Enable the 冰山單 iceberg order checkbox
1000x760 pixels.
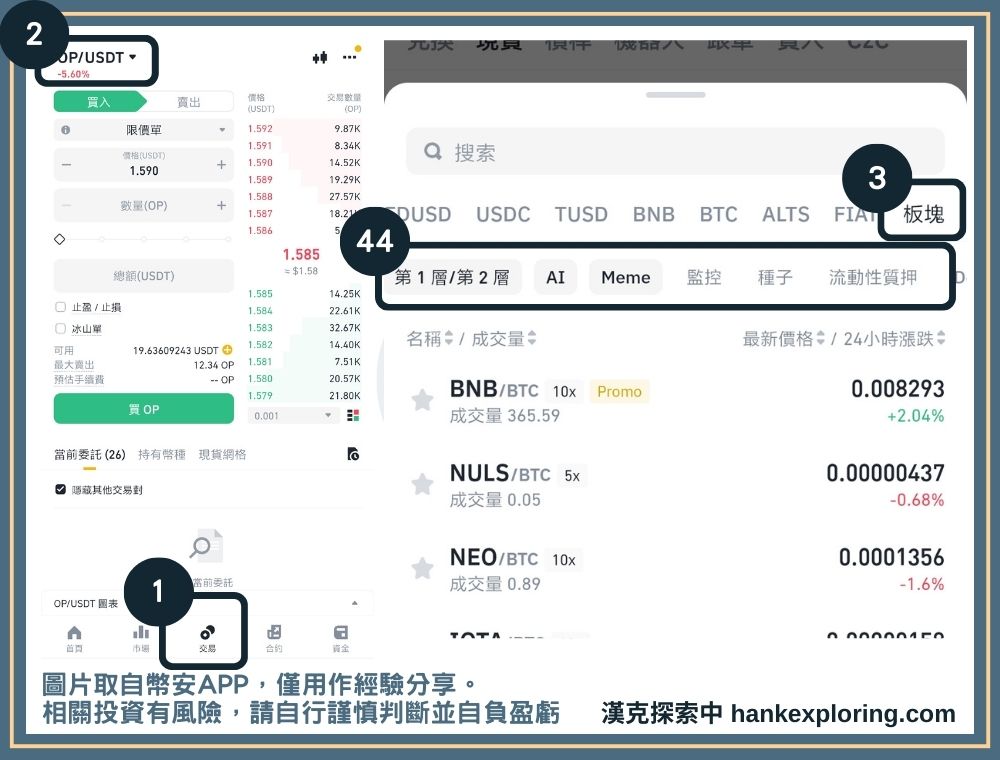tap(61, 328)
